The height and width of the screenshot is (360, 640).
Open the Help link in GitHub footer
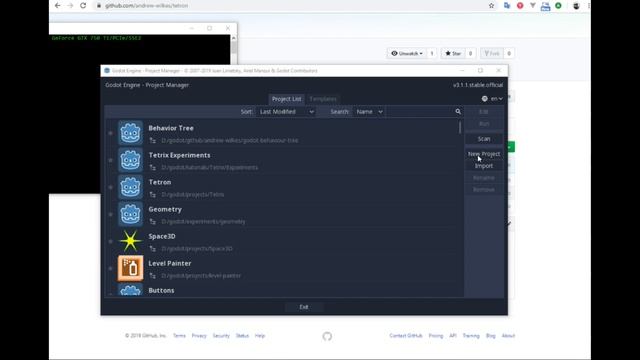pyautogui.click(x=260, y=336)
